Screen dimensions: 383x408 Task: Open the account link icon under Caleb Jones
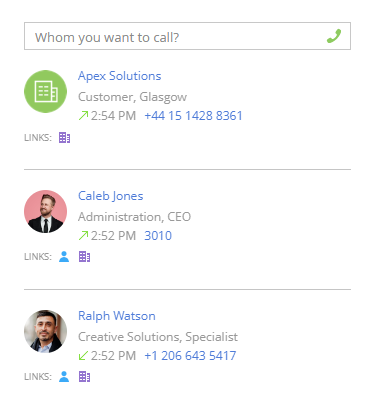[x=84, y=257]
